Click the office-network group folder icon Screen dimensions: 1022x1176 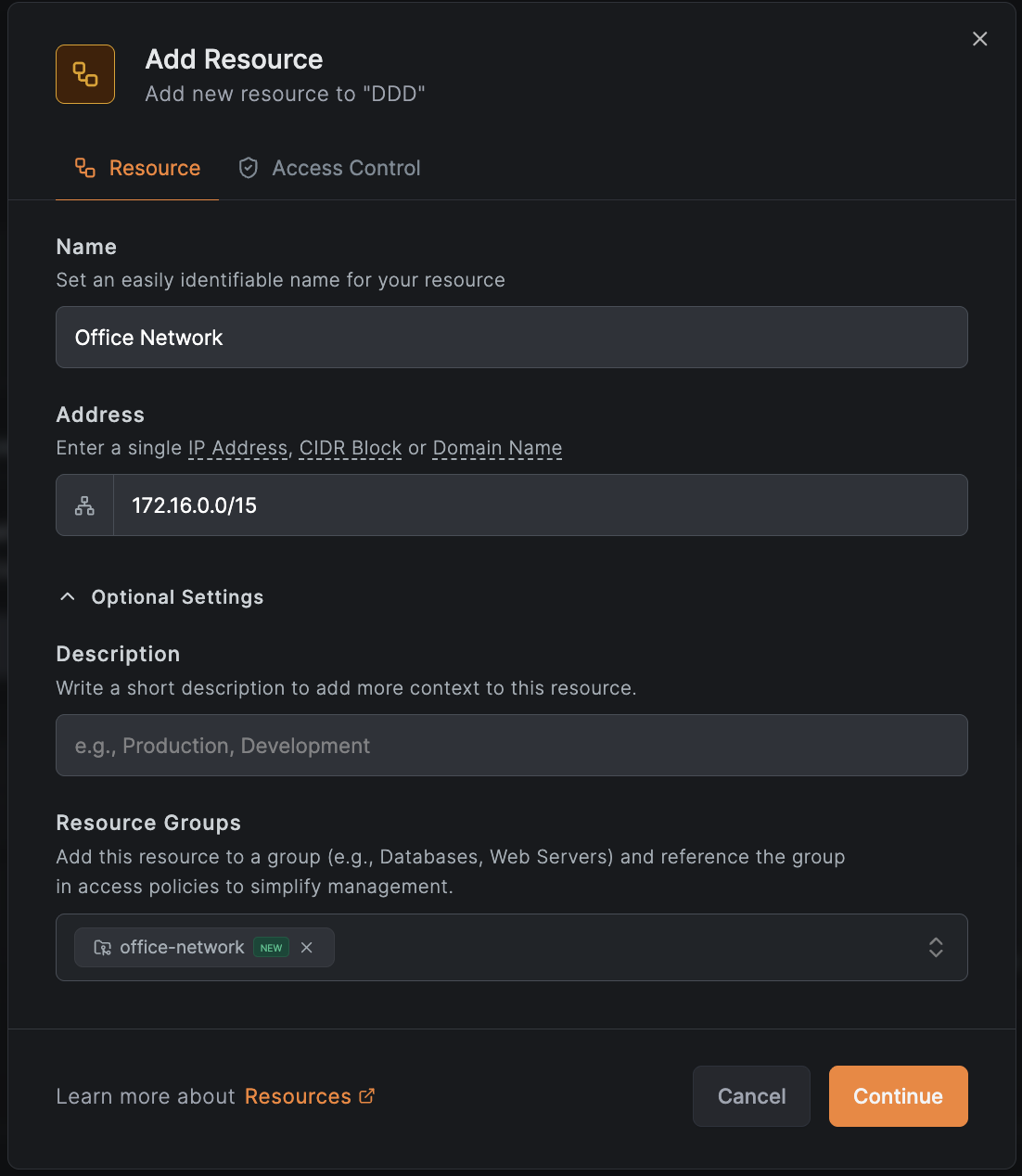102,948
